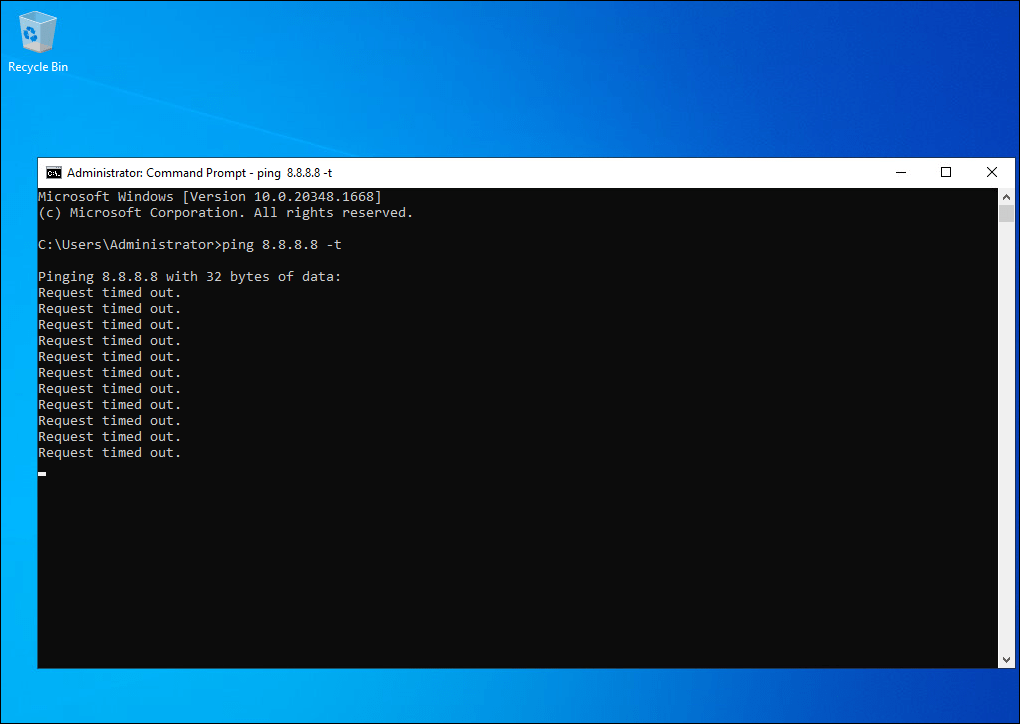Close the Administrator Command Prompt window
The height and width of the screenshot is (724, 1020).
(x=992, y=173)
